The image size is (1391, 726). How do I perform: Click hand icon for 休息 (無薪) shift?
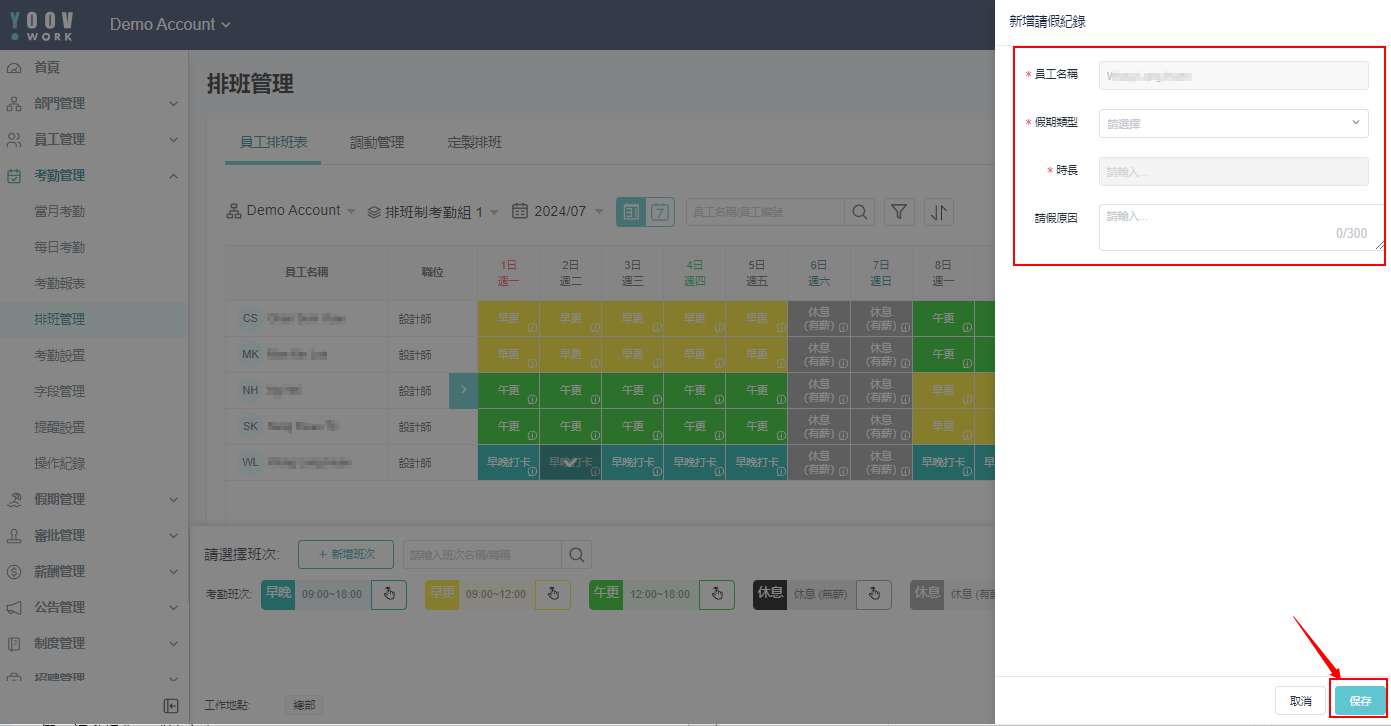coord(874,594)
